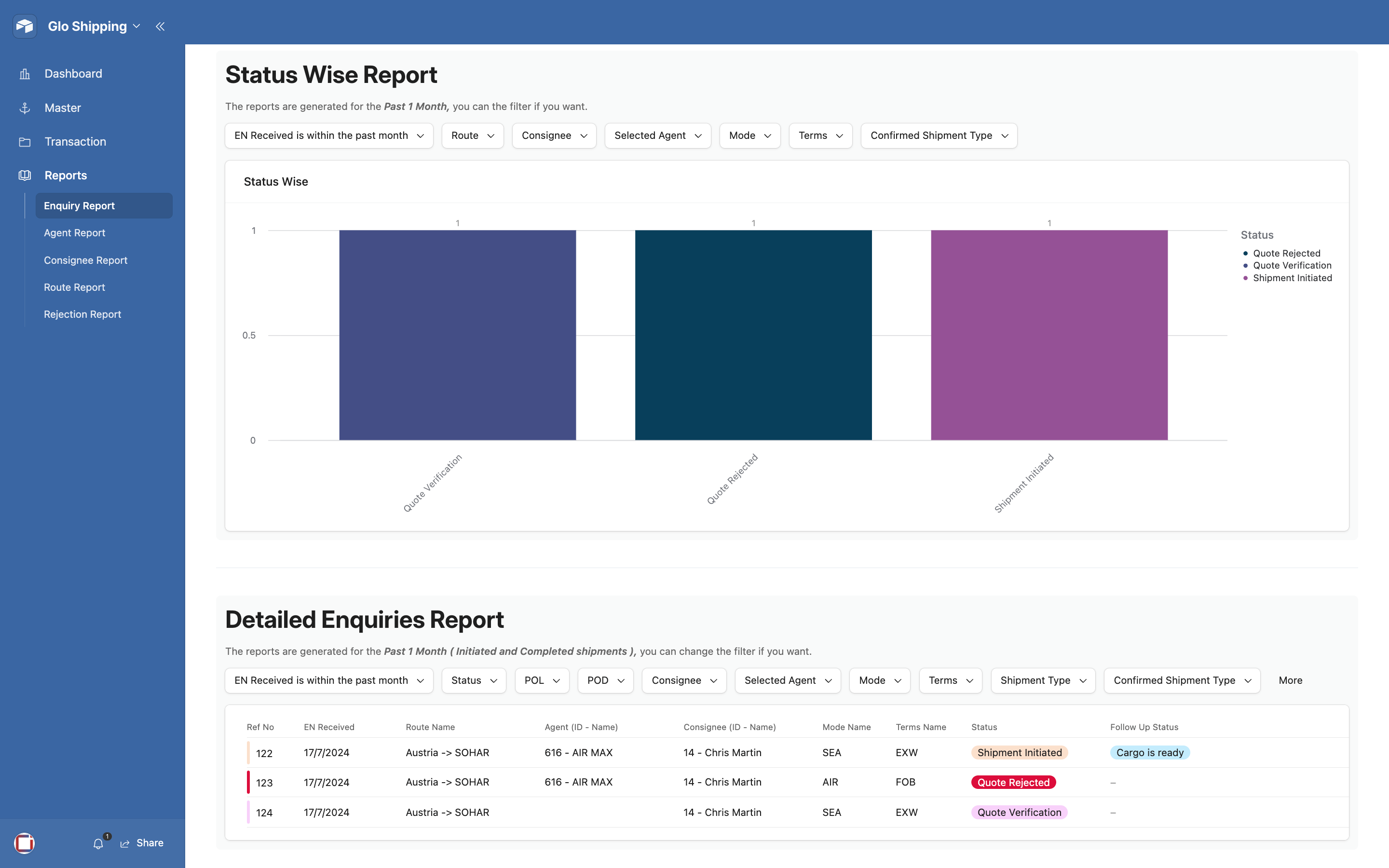Viewport: 1389px width, 868px height.
Task: Click the Glo Shipping logo icon
Action: point(25,26)
